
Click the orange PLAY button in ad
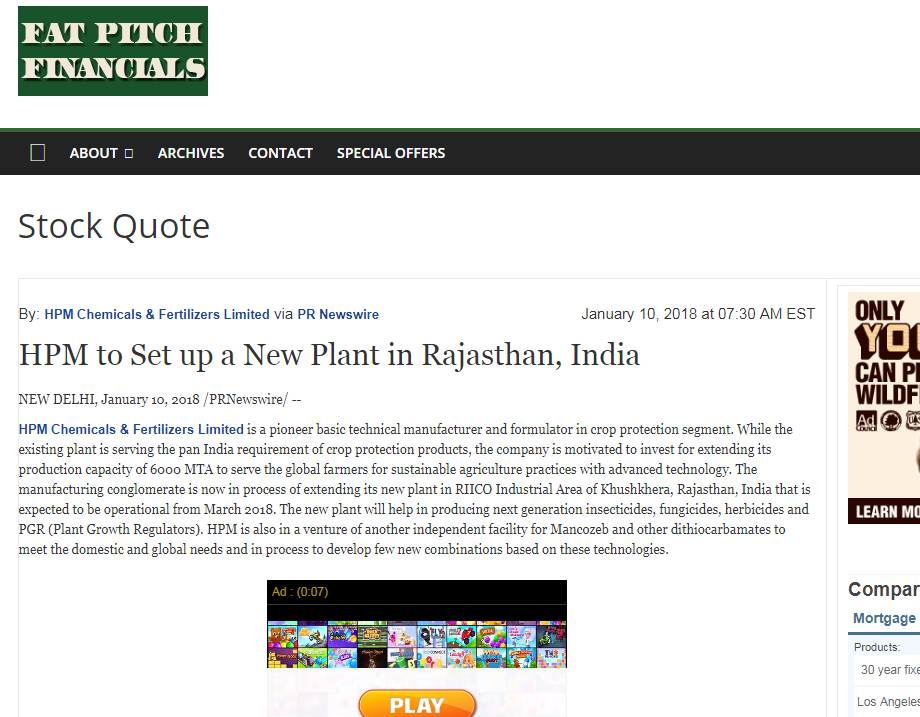tap(417, 704)
